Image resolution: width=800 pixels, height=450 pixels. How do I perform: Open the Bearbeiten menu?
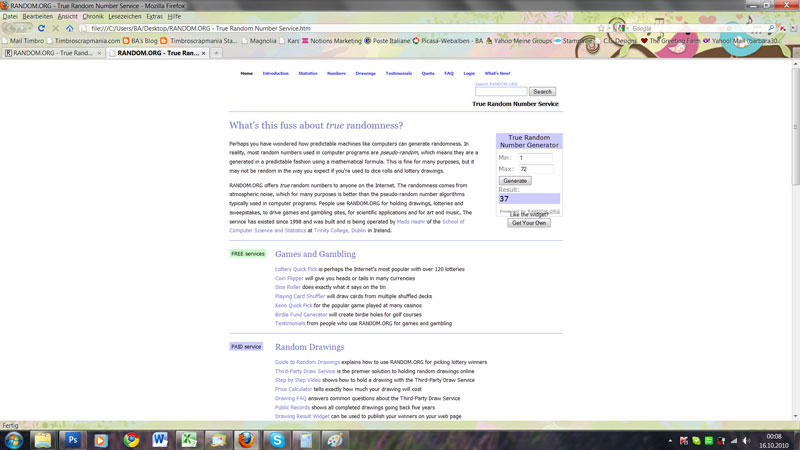tap(37, 16)
